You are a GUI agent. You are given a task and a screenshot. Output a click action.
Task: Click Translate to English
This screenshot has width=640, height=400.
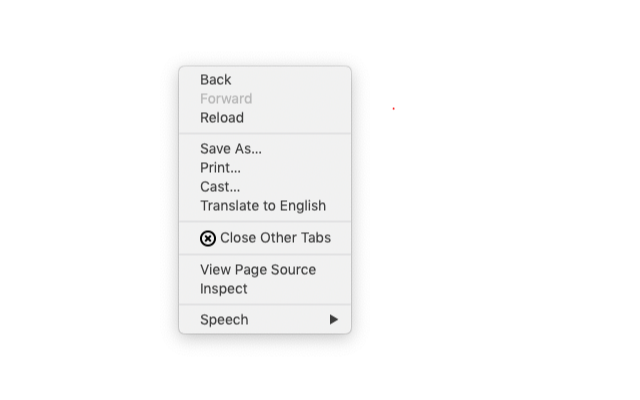(x=265, y=206)
